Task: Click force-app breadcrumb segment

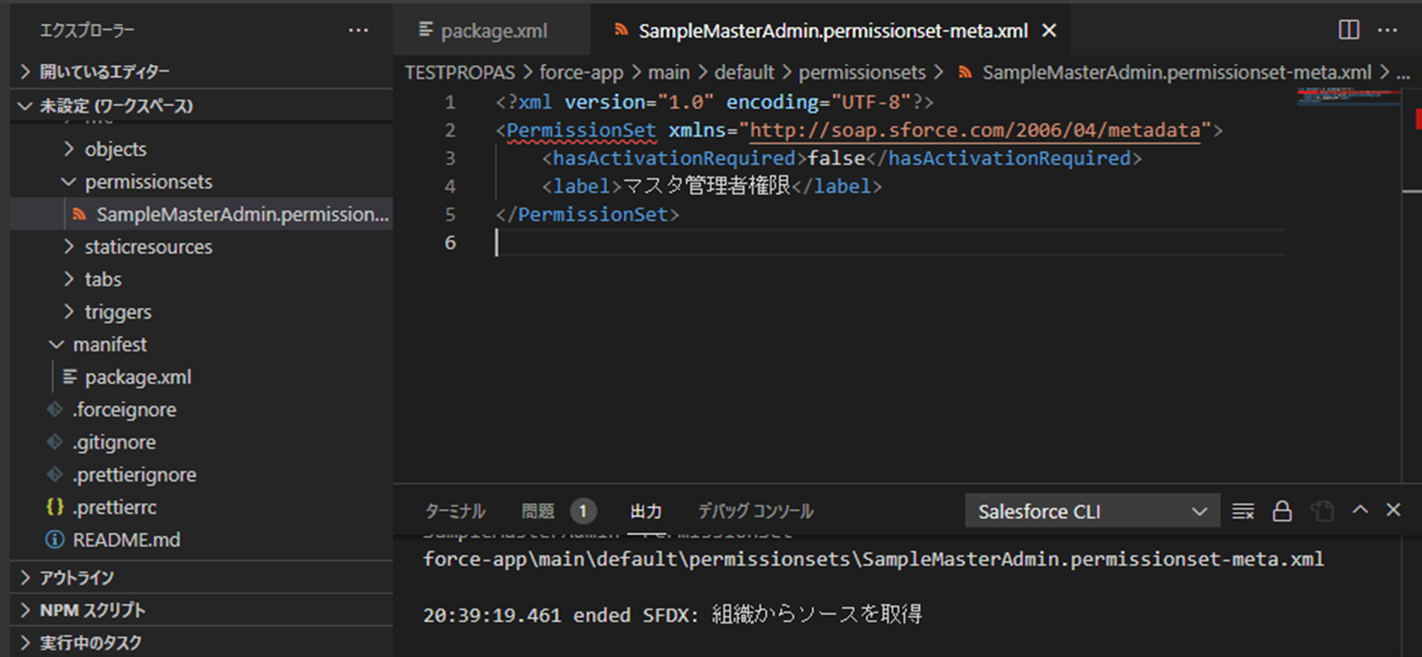Action: (581, 72)
